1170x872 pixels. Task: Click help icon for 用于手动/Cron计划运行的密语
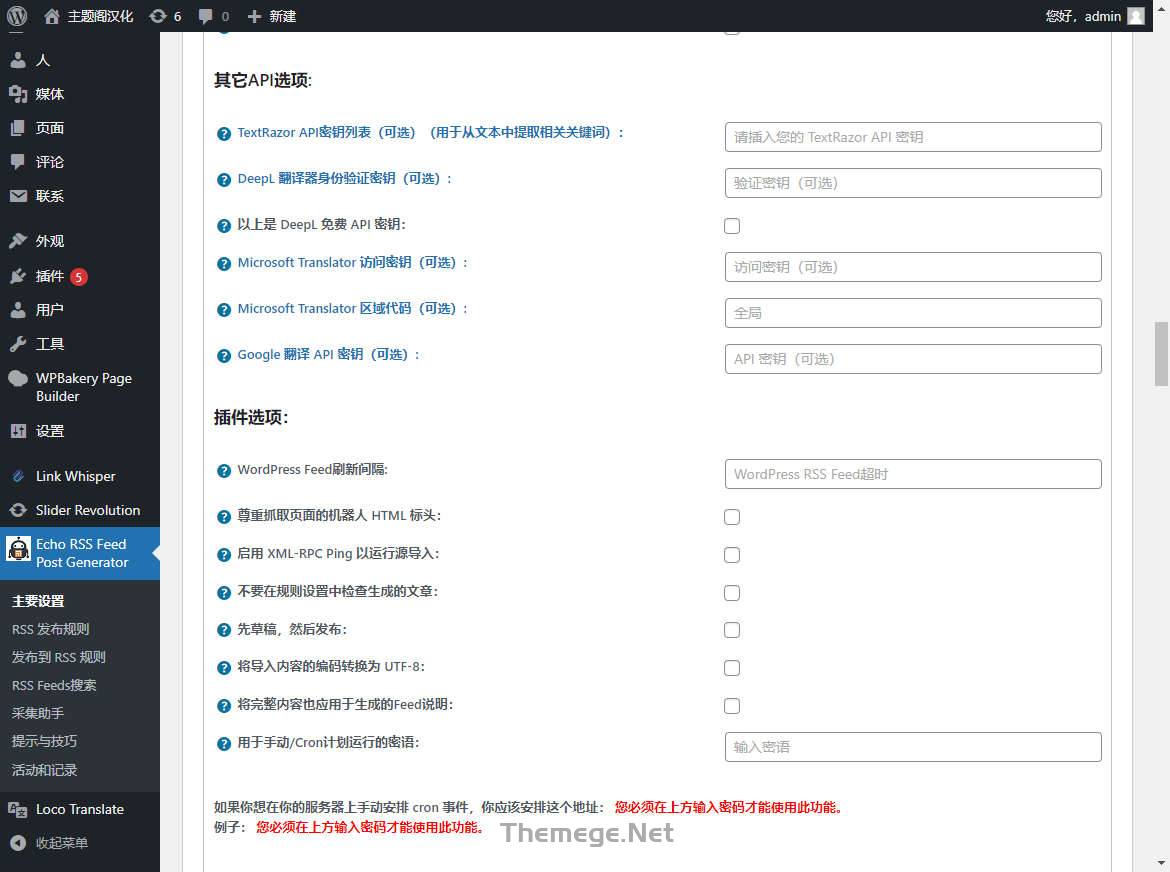[x=223, y=744]
